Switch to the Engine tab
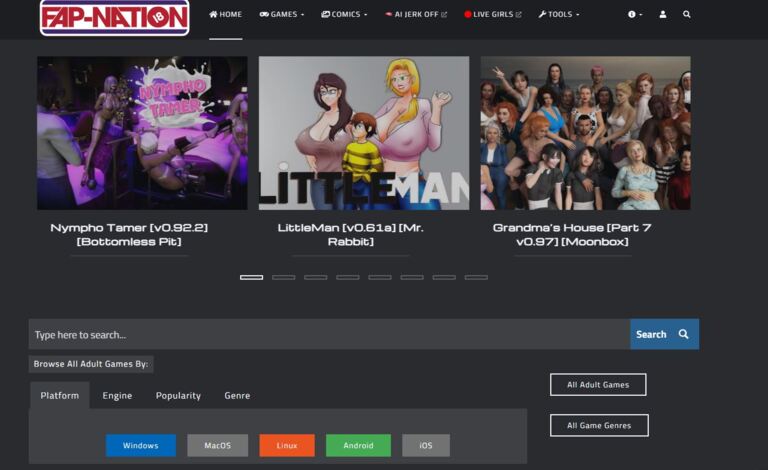This screenshot has width=768, height=470. (x=117, y=396)
